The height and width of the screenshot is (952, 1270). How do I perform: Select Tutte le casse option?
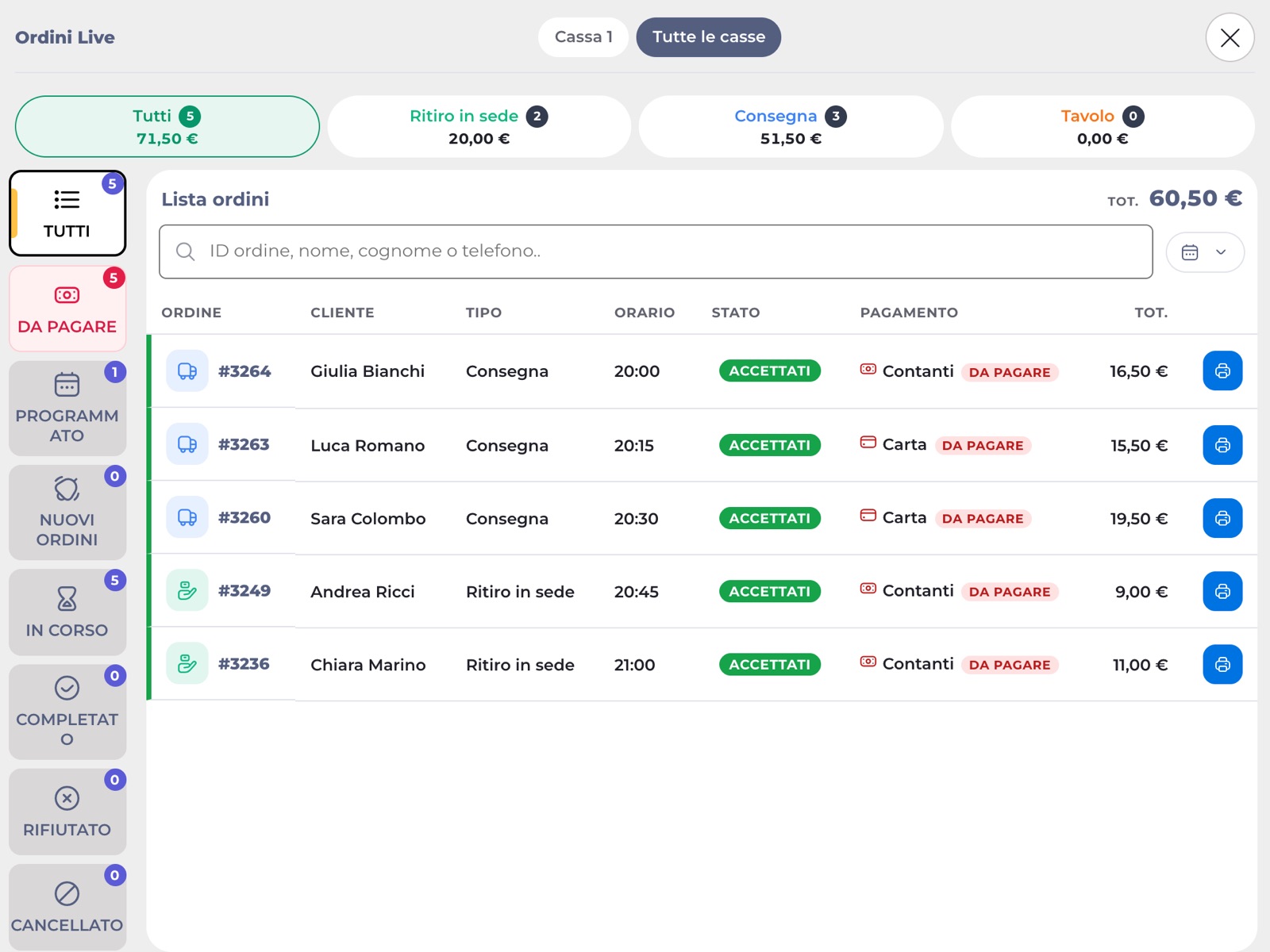709,37
